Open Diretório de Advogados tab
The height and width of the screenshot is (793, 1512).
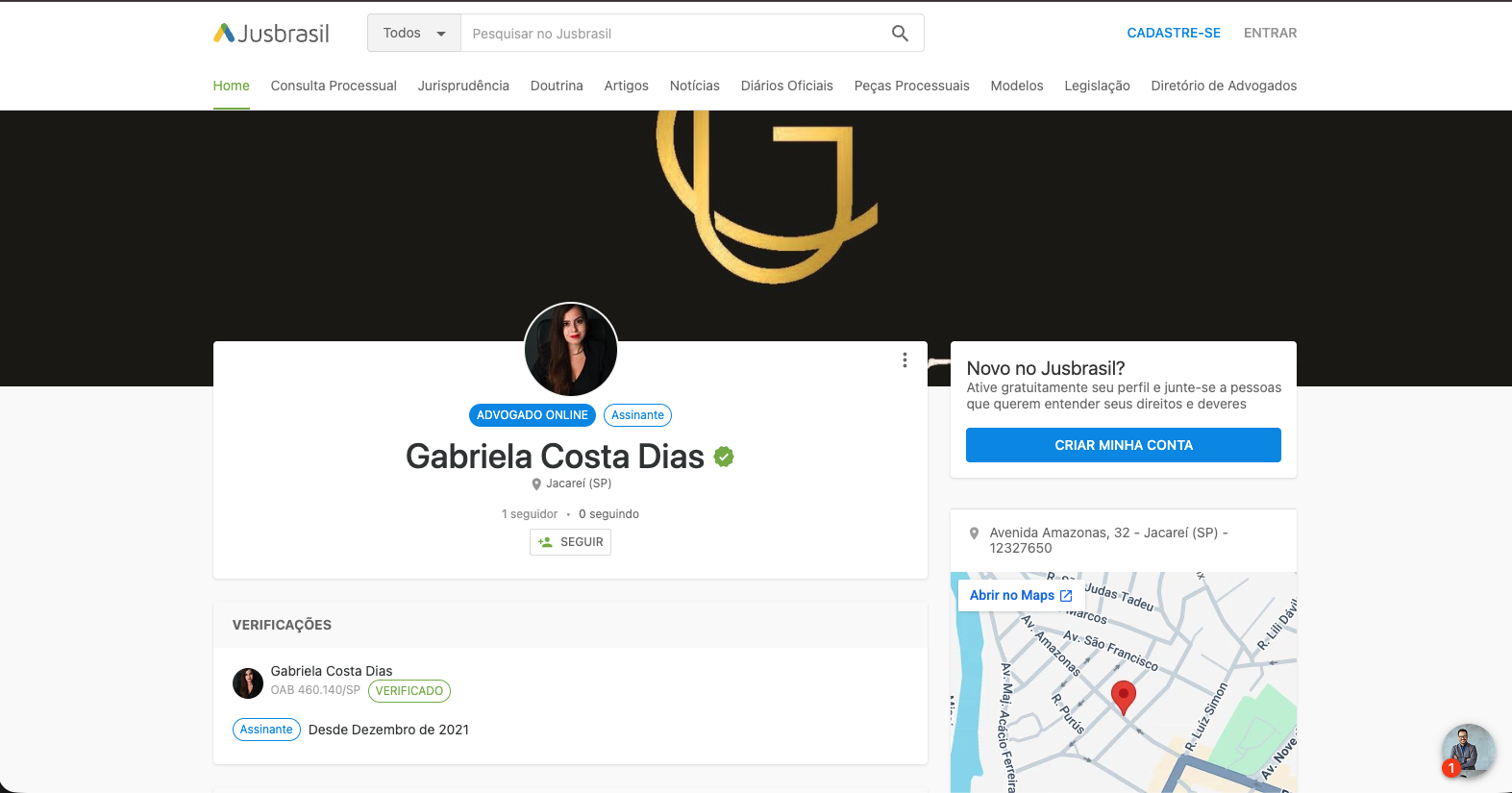[1224, 86]
